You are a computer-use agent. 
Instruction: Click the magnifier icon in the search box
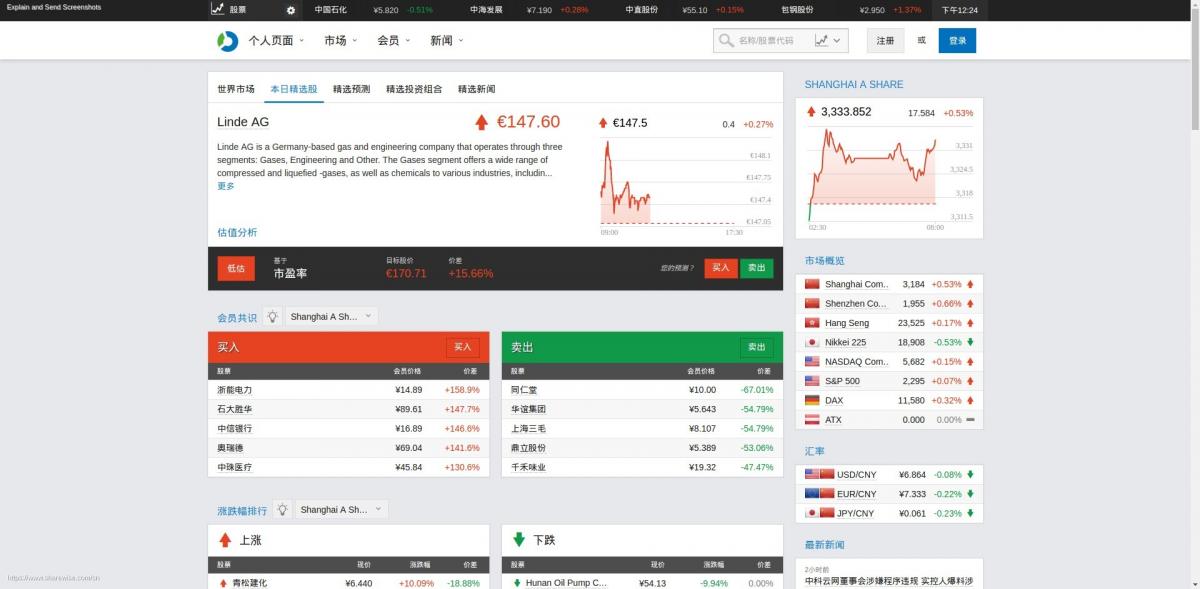726,41
